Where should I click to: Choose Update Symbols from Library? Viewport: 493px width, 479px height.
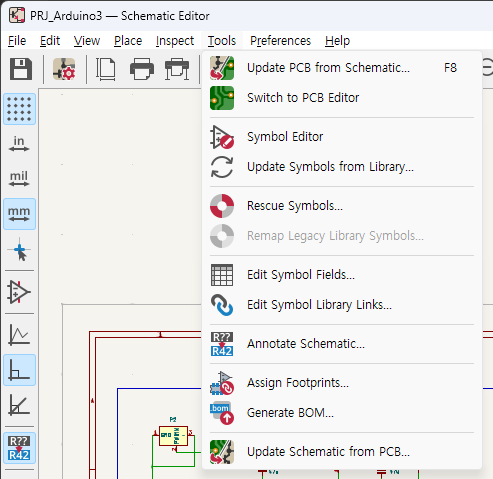[342, 167]
